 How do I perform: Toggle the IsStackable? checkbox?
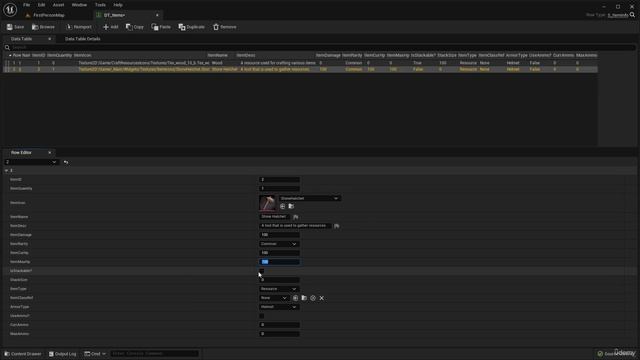click(262, 271)
